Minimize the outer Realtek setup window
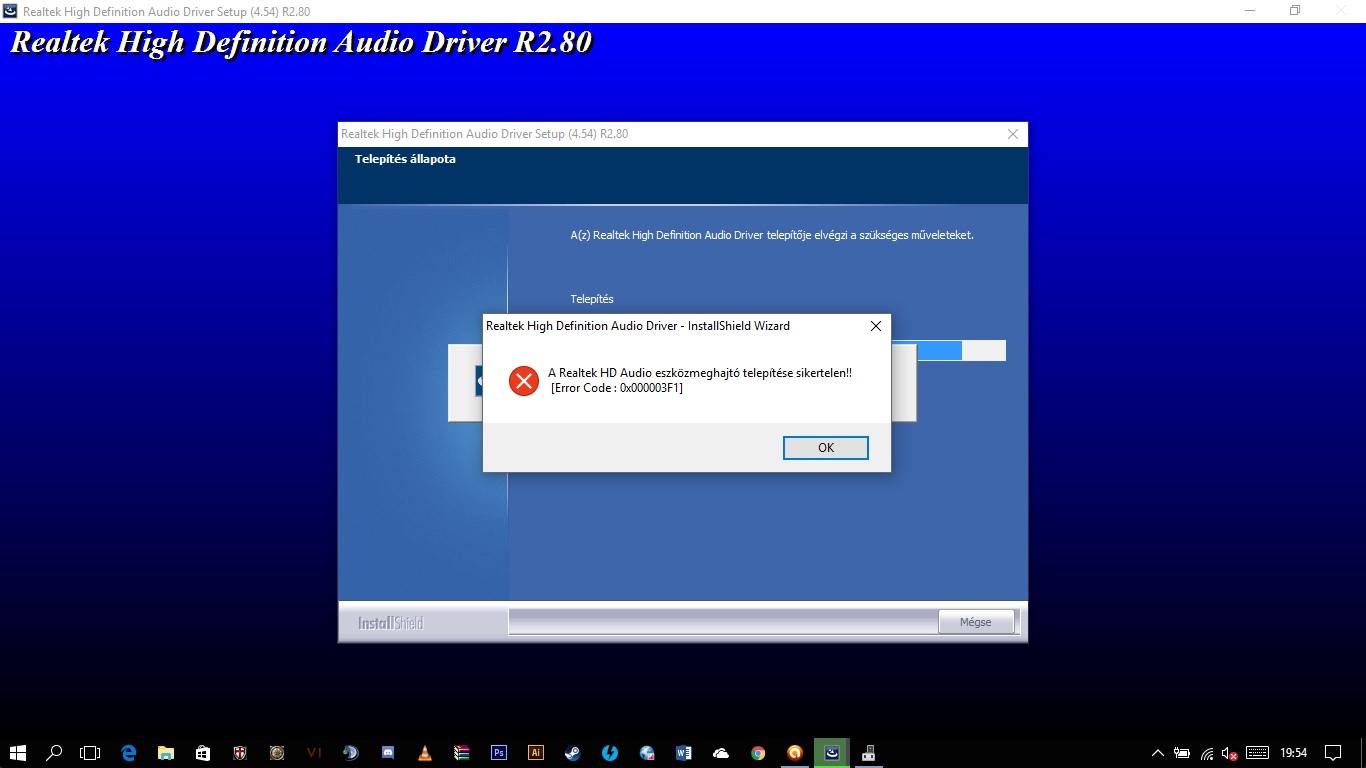This screenshot has height=768, width=1366. pos(1250,11)
